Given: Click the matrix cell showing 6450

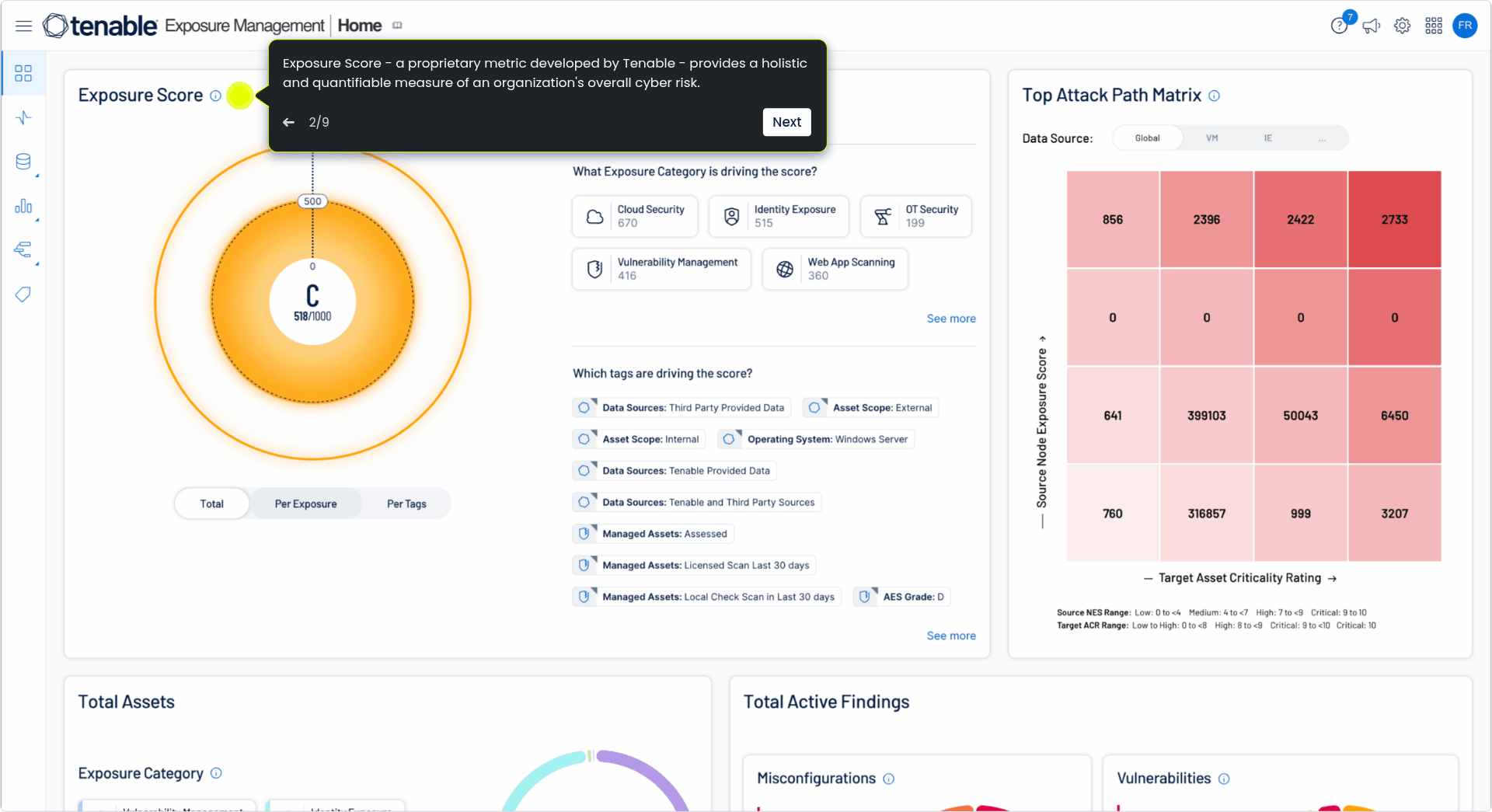Looking at the screenshot, I should click(x=1395, y=416).
